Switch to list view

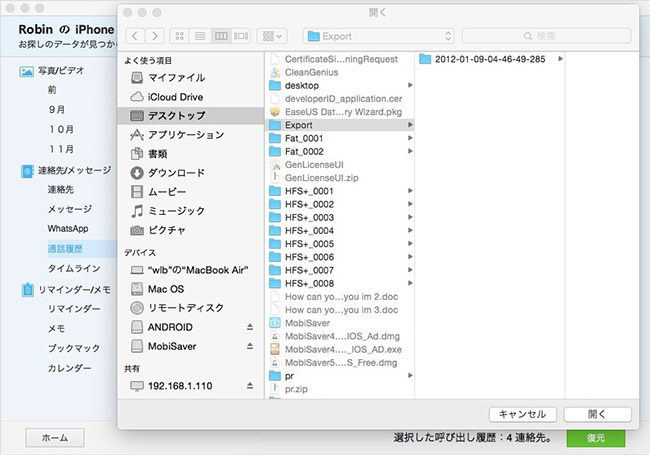point(200,36)
